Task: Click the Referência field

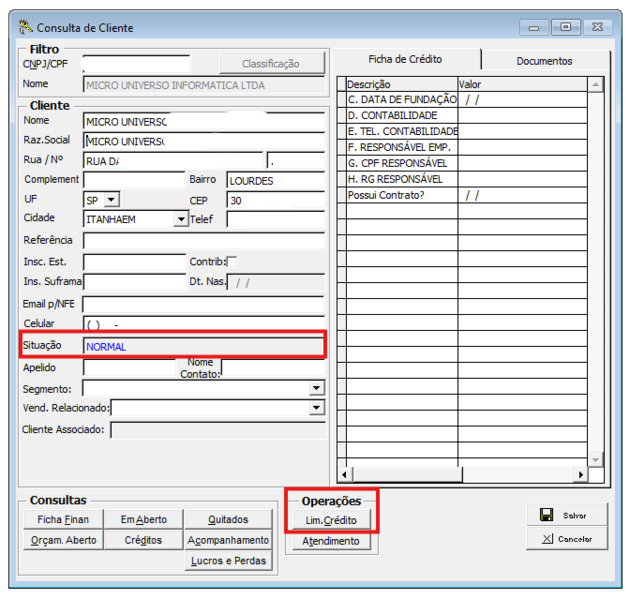Action: click(204, 241)
